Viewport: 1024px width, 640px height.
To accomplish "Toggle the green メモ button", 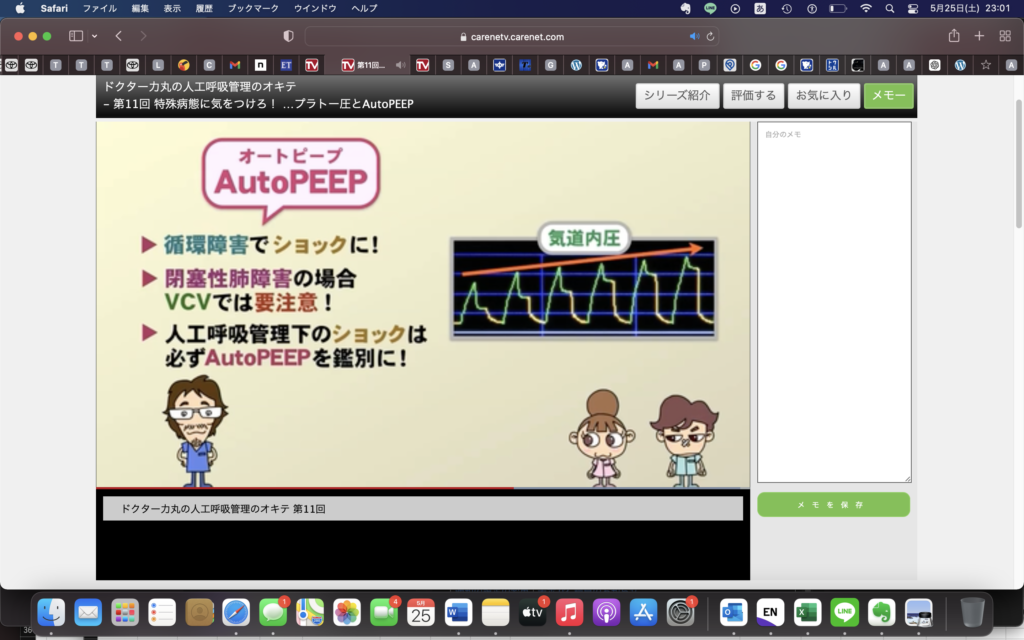I will [888, 96].
